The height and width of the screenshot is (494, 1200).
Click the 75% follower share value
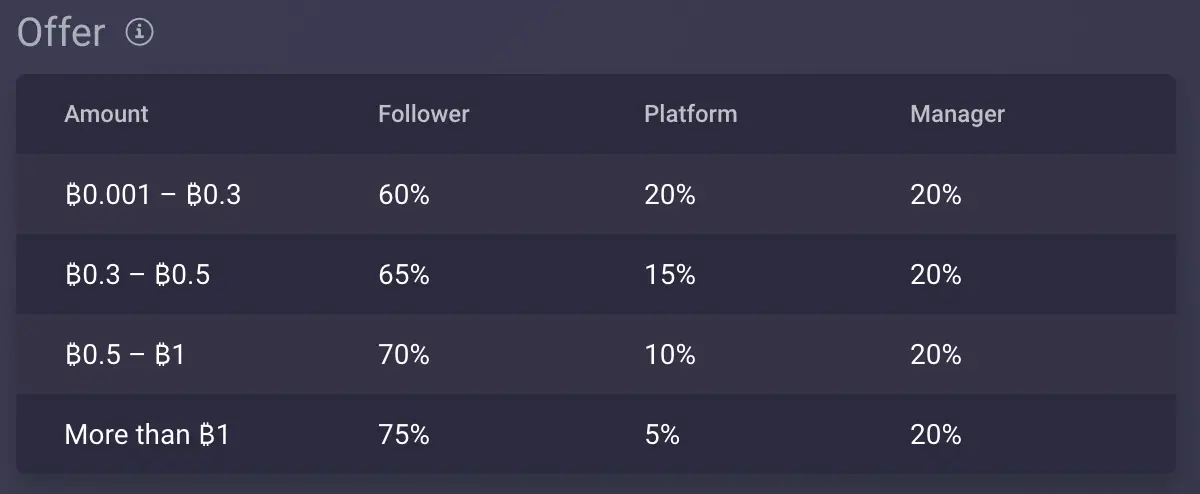click(404, 434)
